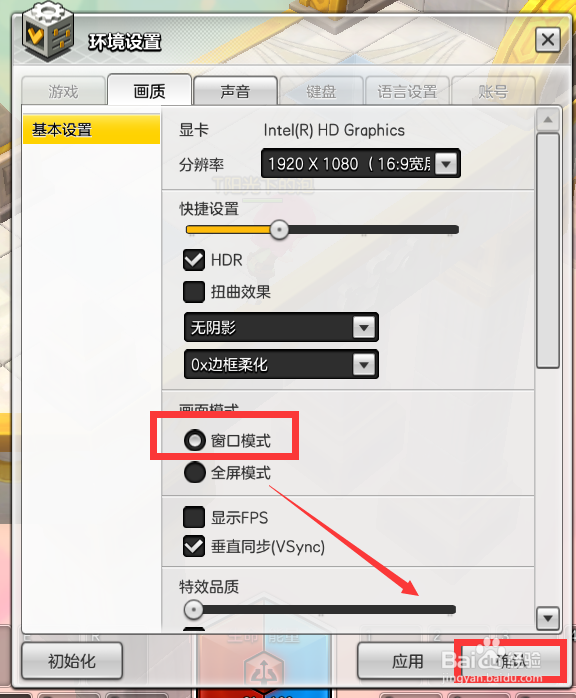Screen dimensions: 576x698
Task: Select the 窗口模式 radio button
Action: 195,440
